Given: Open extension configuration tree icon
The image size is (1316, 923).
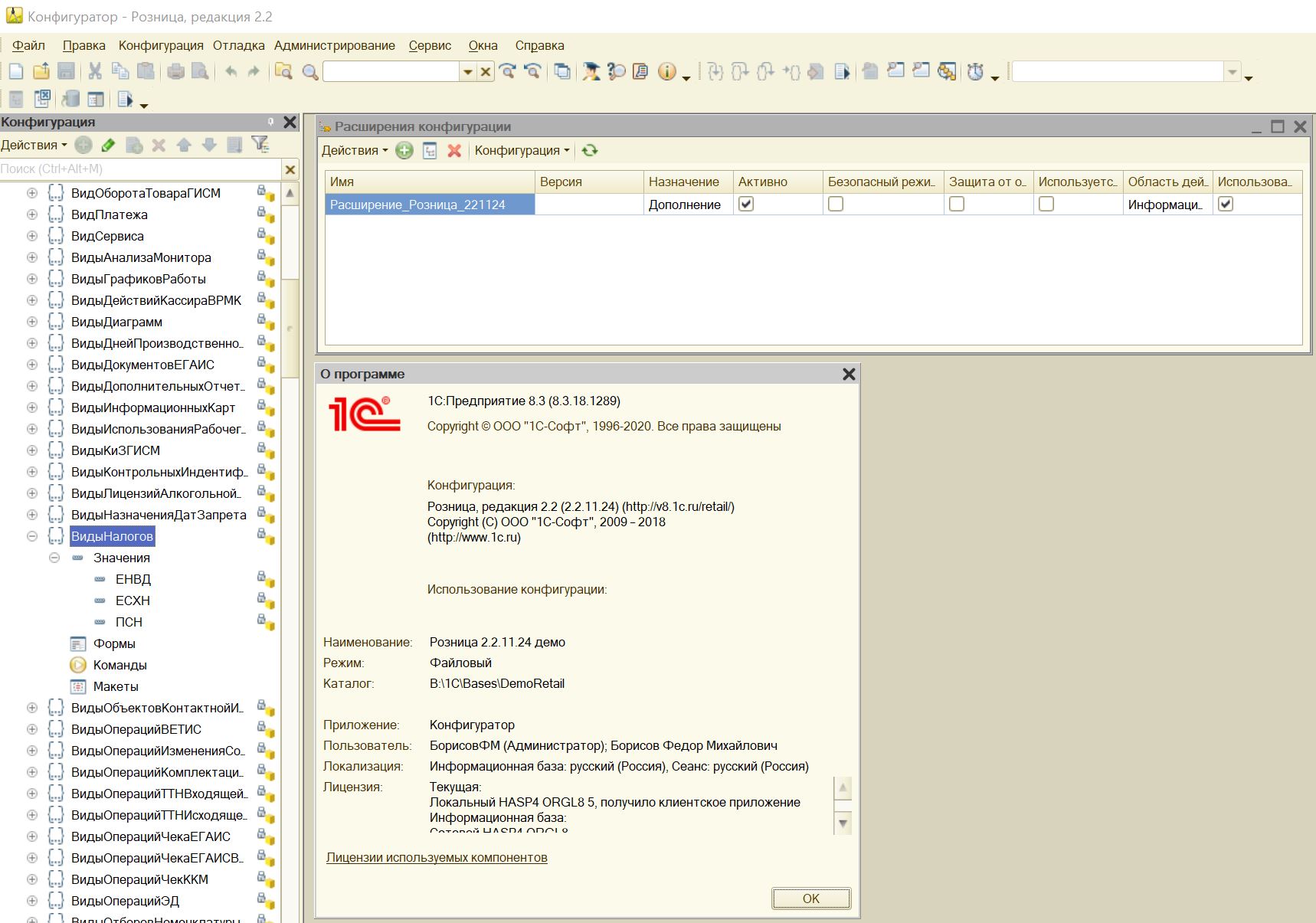Looking at the screenshot, I should point(430,151).
